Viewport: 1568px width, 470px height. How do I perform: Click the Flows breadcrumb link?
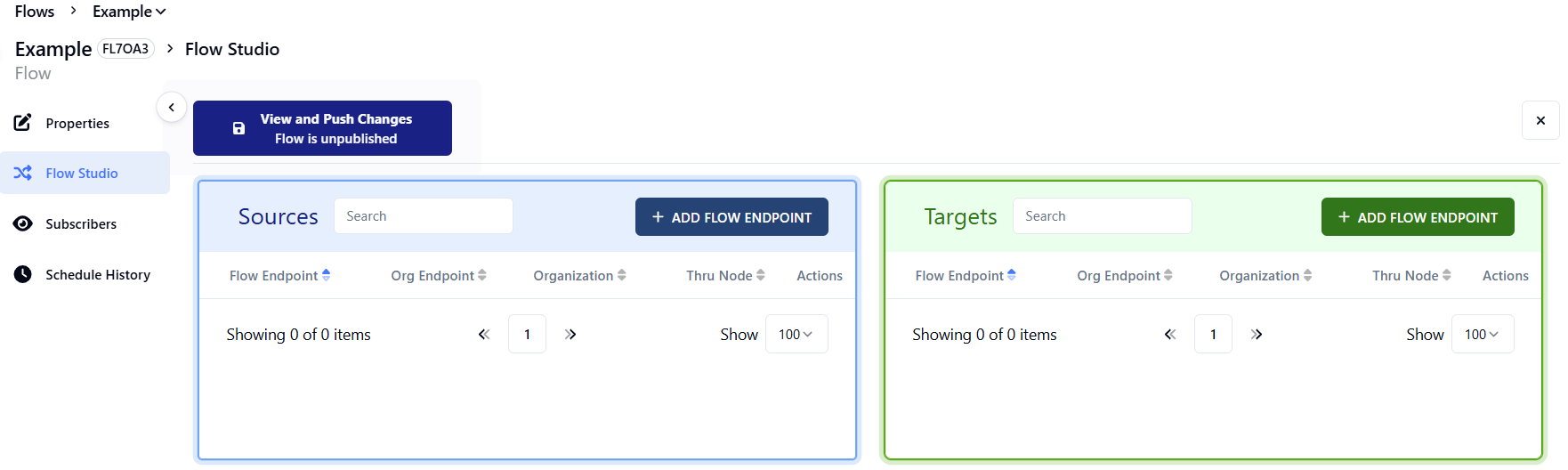35,12
